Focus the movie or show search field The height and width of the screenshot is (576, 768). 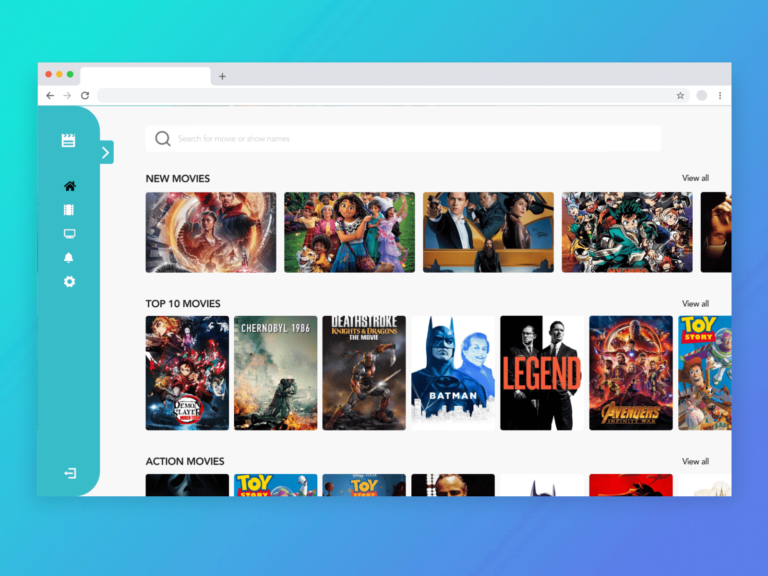click(x=403, y=139)
